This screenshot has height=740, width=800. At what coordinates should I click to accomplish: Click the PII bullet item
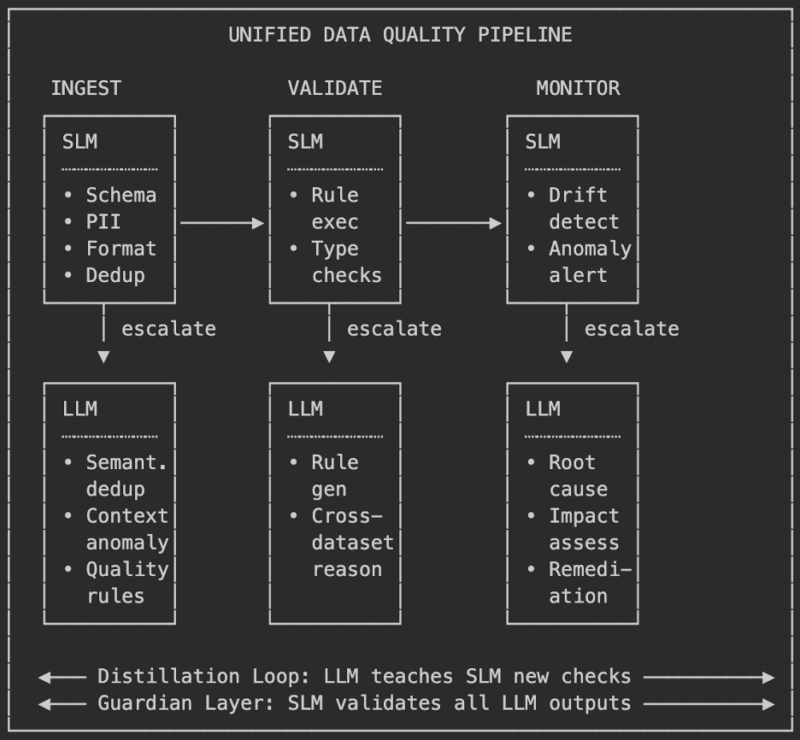[103, 222]
